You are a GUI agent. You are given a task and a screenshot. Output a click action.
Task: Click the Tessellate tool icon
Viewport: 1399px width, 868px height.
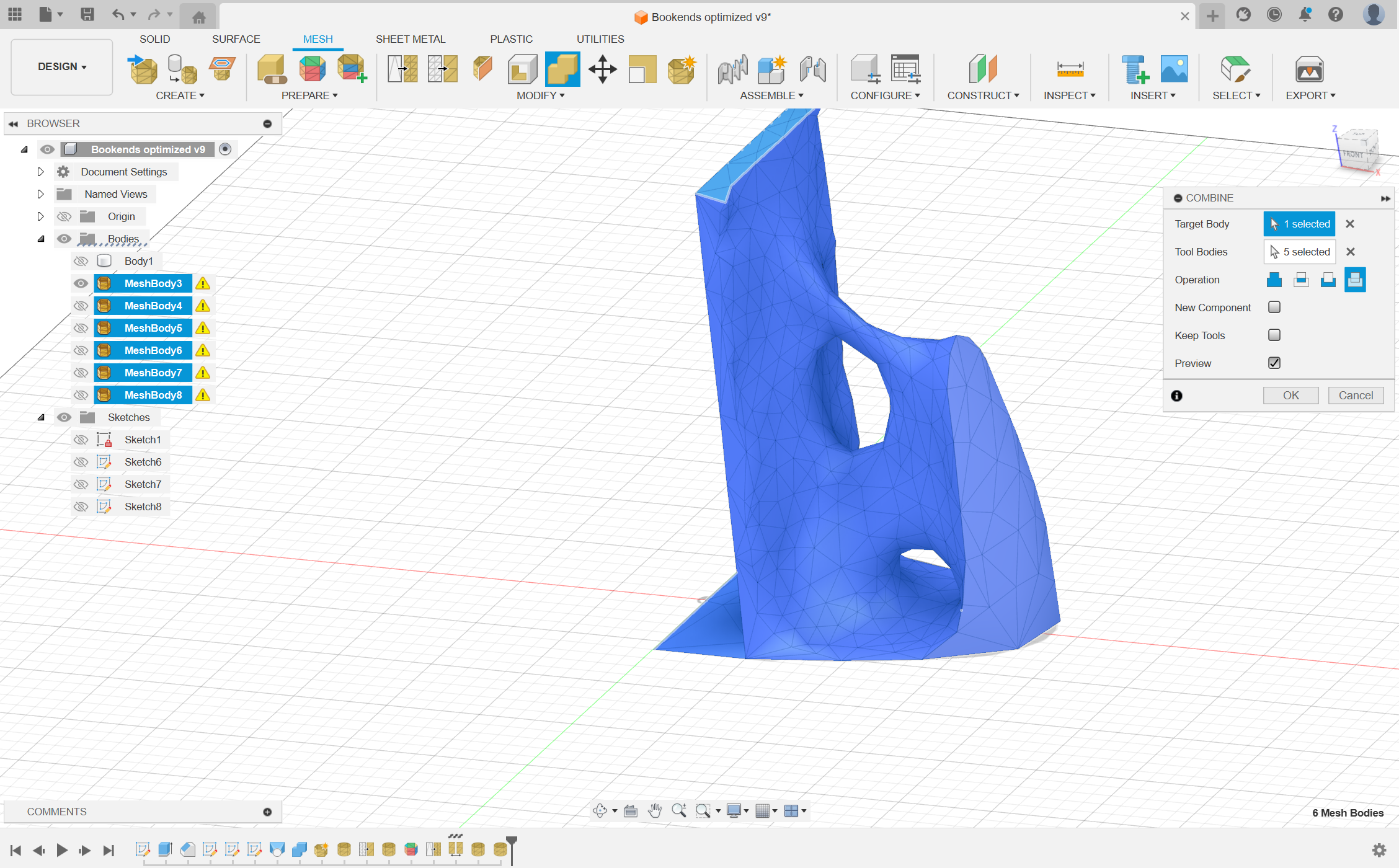182,69
